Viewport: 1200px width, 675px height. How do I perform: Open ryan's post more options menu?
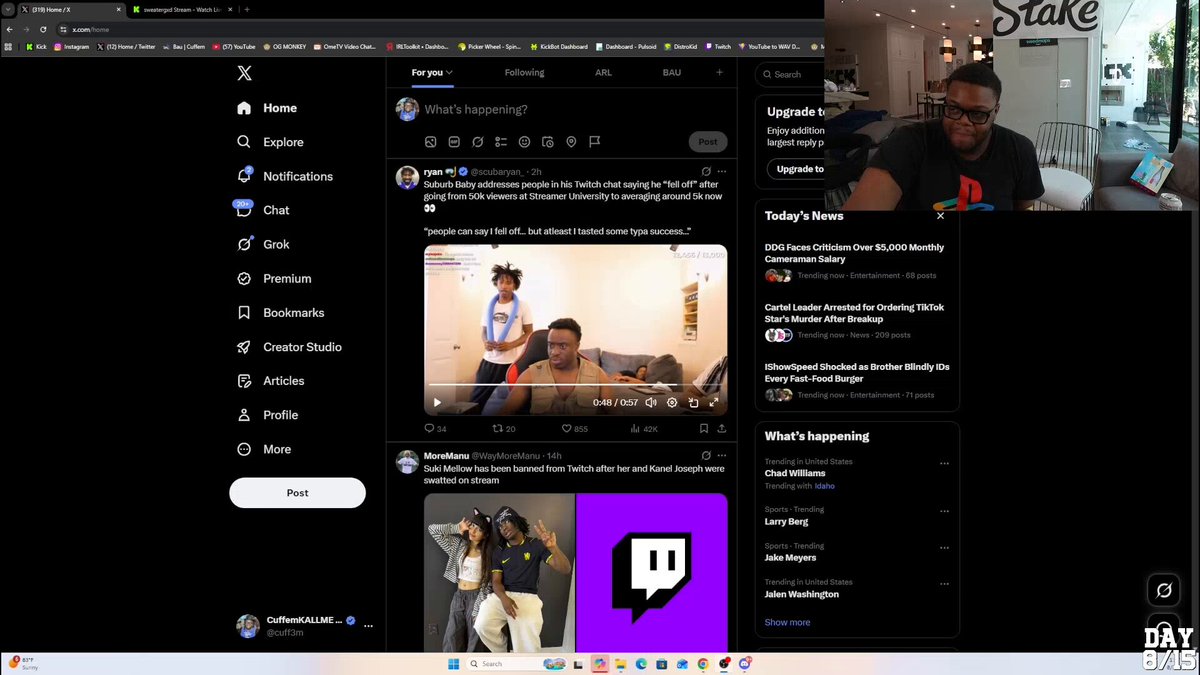[722, 171]
